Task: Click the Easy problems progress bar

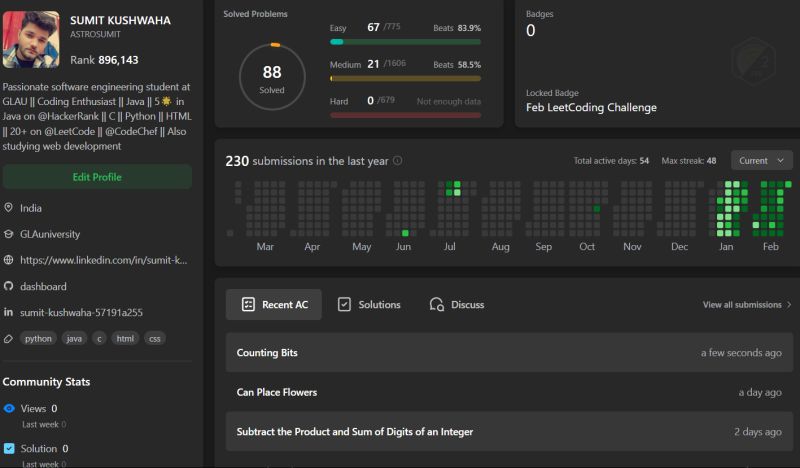Action: (x=406, y=42)
